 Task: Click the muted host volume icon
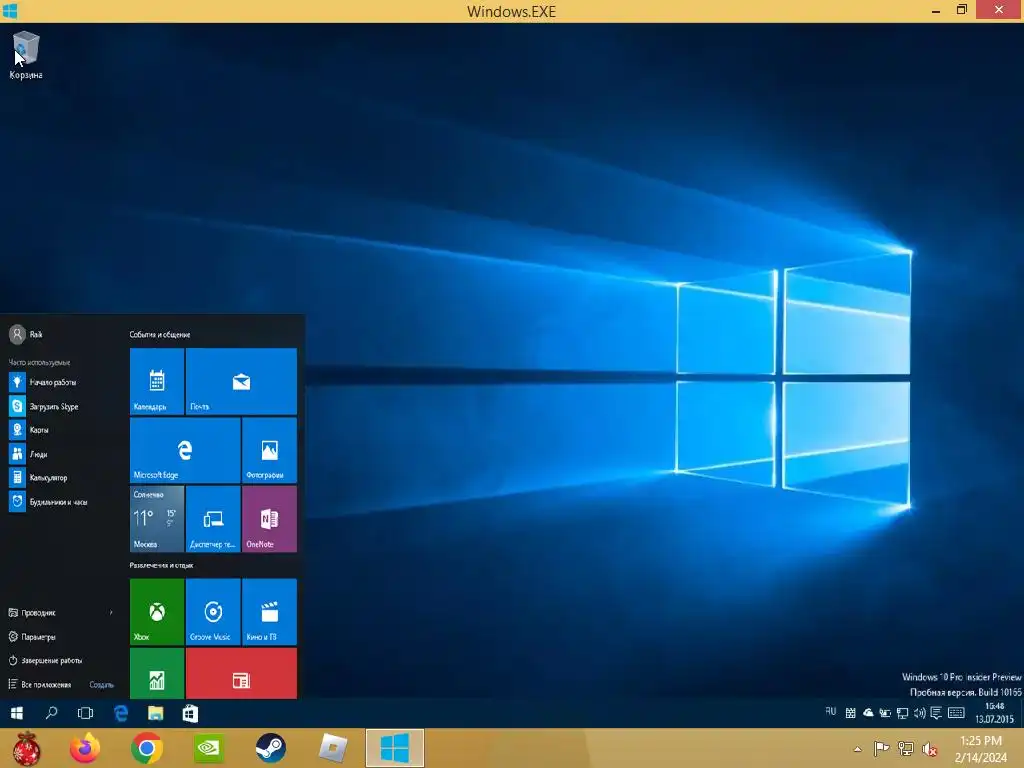[x=930, y=749]
